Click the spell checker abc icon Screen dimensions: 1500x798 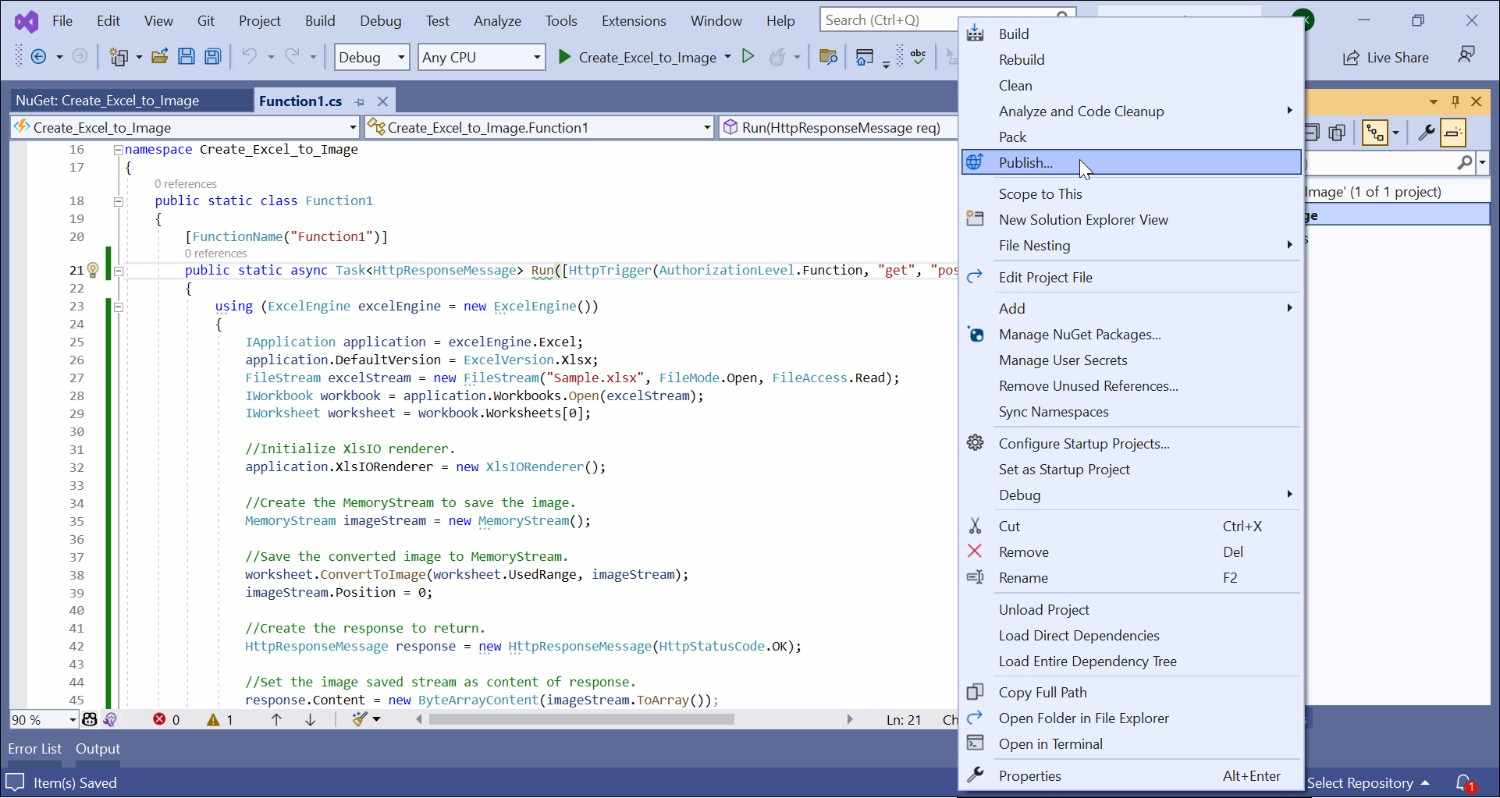[917, 57]
